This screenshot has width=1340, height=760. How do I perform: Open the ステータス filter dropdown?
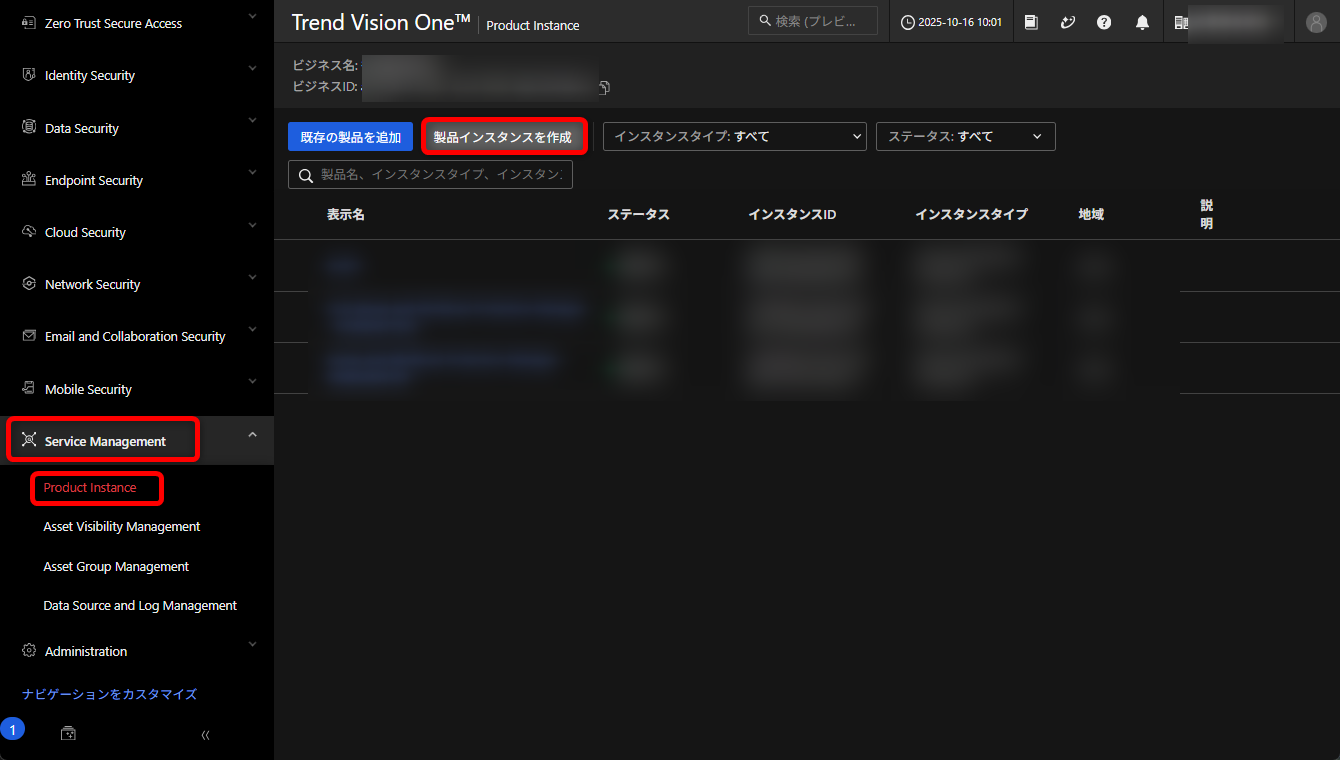point(966,137)
